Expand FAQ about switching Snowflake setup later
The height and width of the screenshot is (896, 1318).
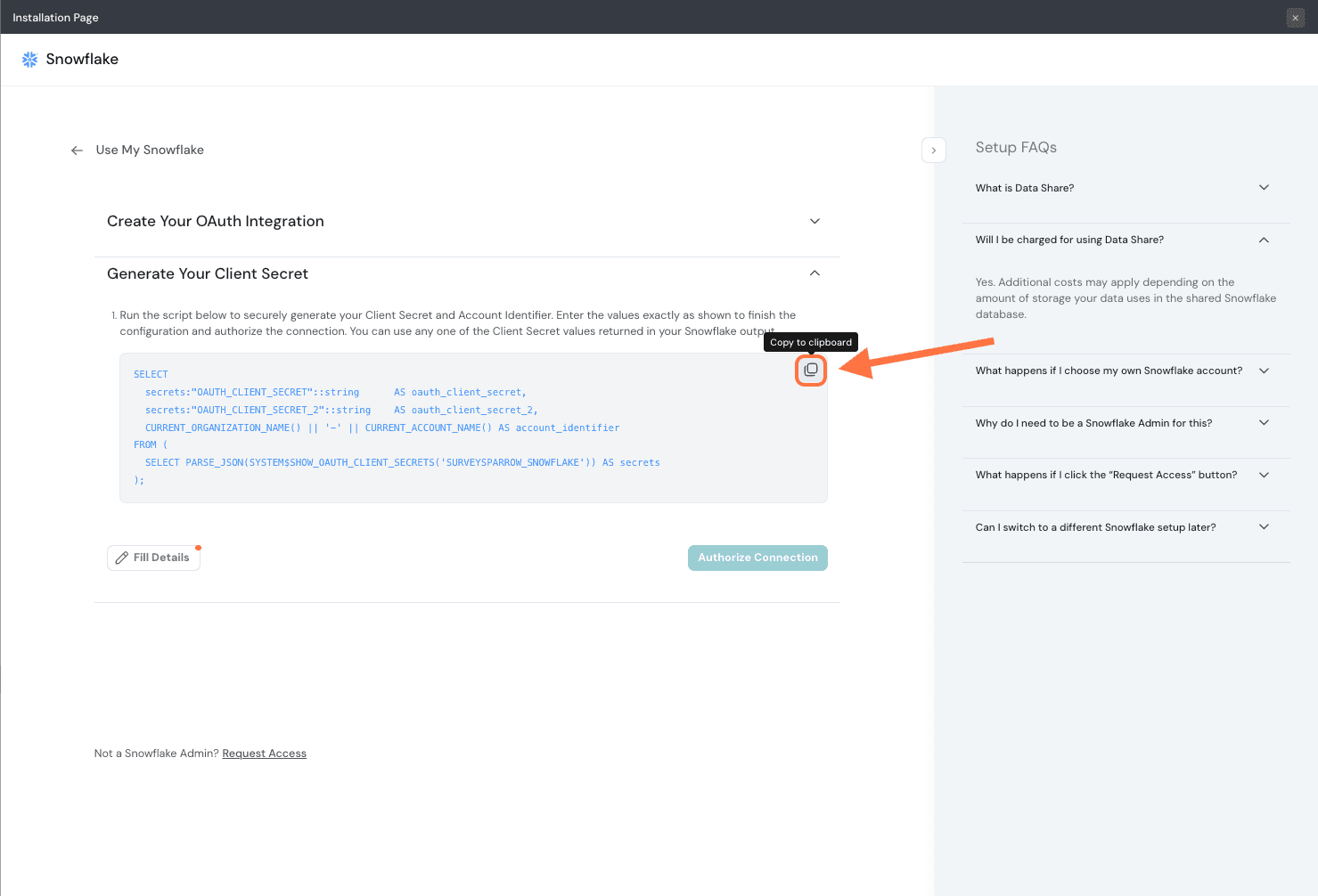(x=1263, y=527)
